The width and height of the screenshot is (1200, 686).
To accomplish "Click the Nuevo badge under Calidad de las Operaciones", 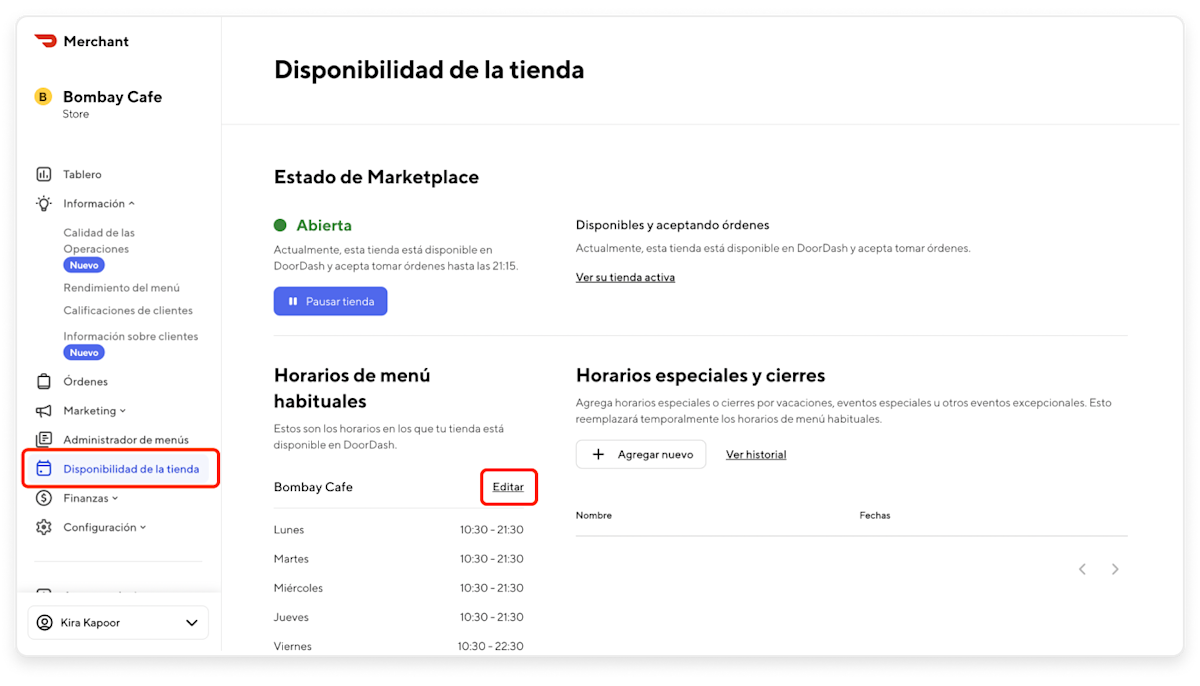I will tap(84, 266).
